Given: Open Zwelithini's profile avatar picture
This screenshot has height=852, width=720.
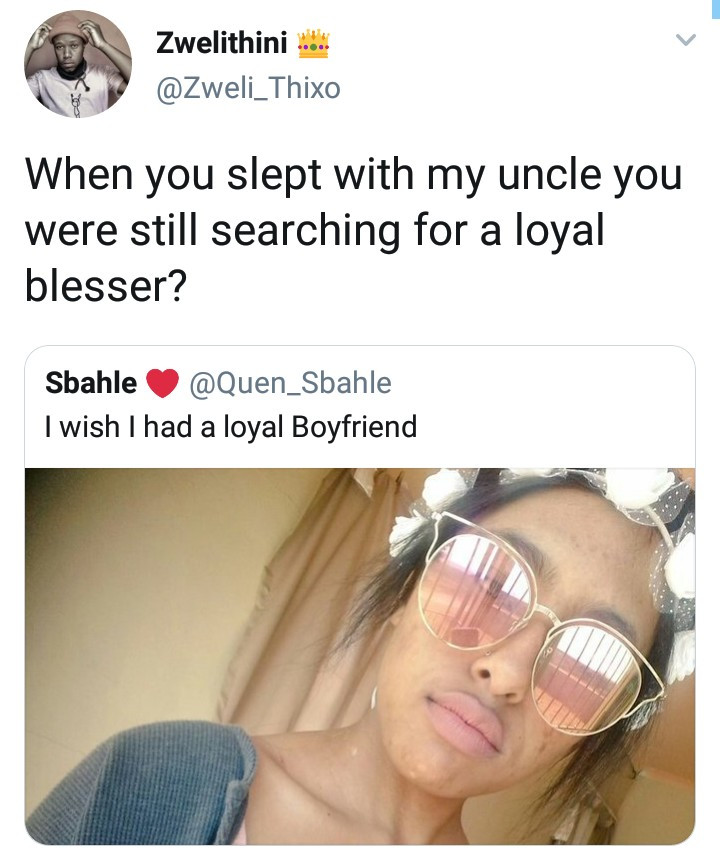Looking at the screenshot, I should click(x=78, y=64).
